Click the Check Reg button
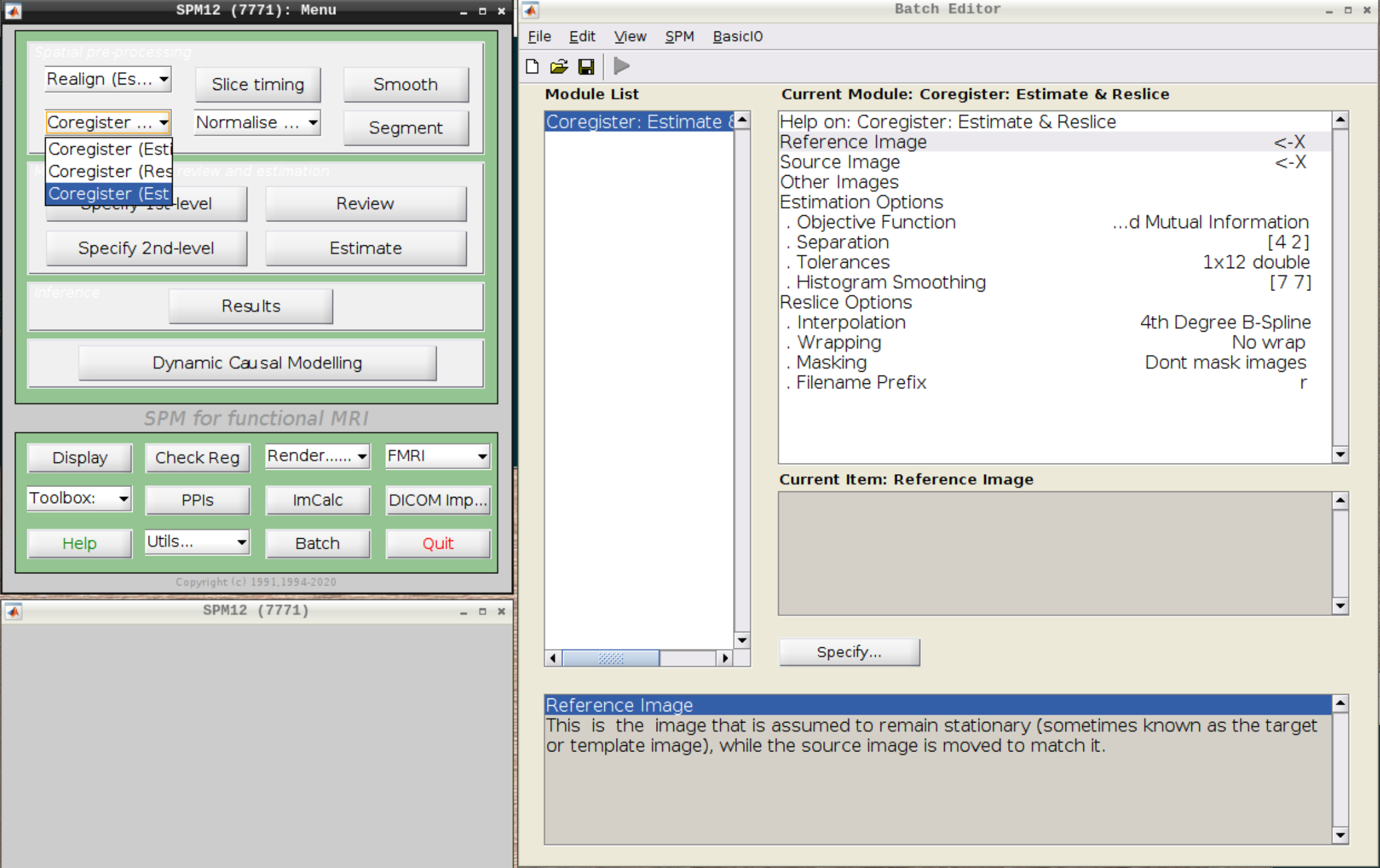This screenshot has height=868, width=1380. pyautogui.click(x=197, y=457)
